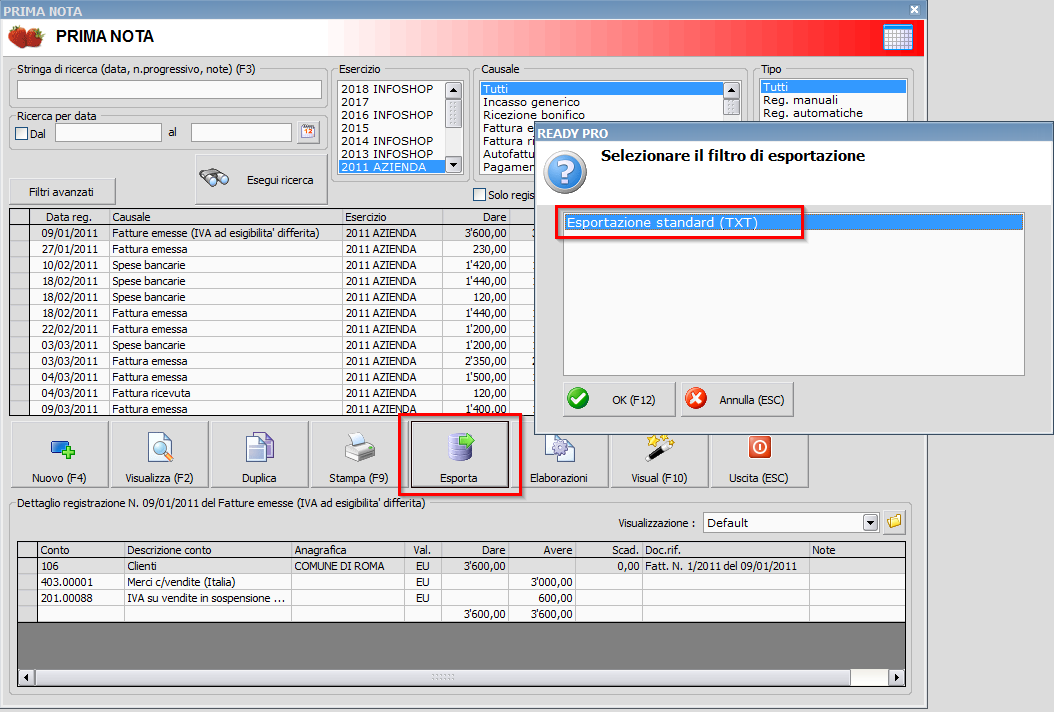Open the date picker calendar icon

308,132
